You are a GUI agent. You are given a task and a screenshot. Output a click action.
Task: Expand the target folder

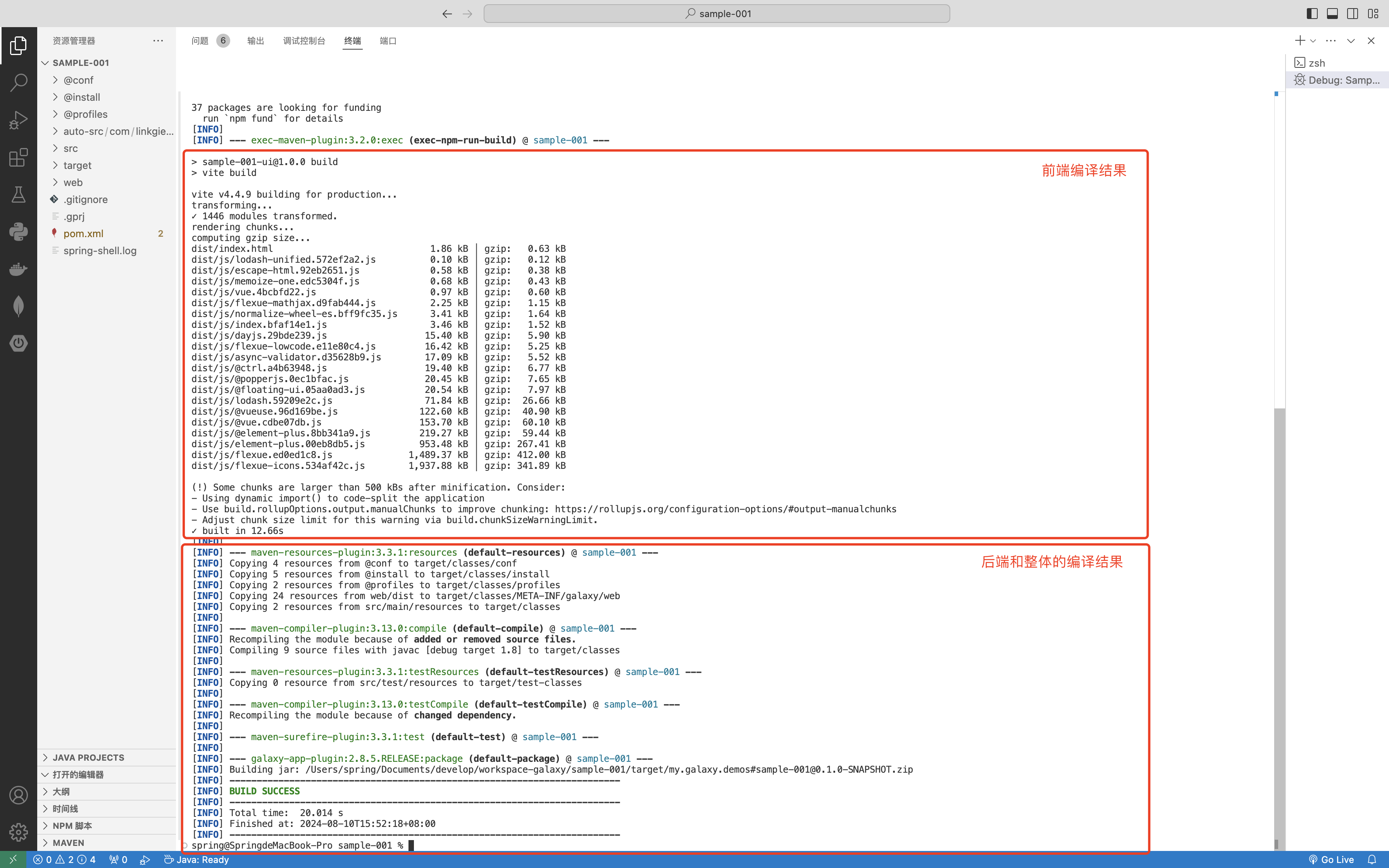click(107, 165)
